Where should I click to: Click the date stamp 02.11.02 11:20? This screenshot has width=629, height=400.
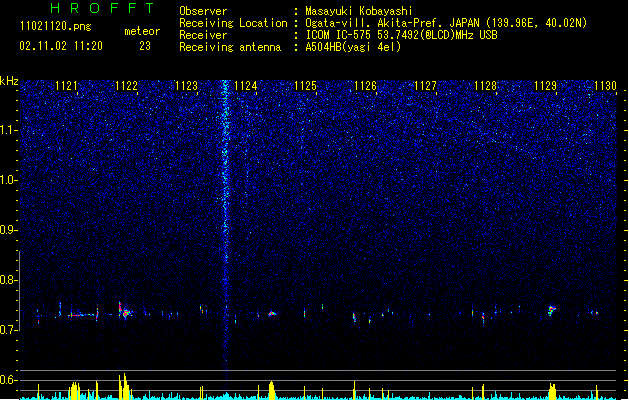click(x=61, y=46)
